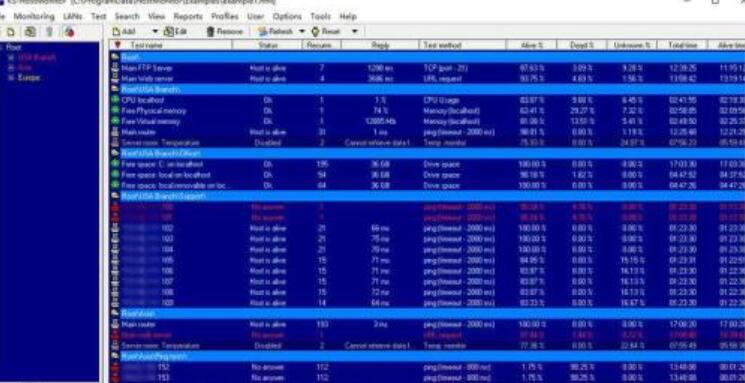The height and width of the screenshot is (383, 745).
Task: Click the USA Branch\Office folder icon
Action: pos(115,153)
